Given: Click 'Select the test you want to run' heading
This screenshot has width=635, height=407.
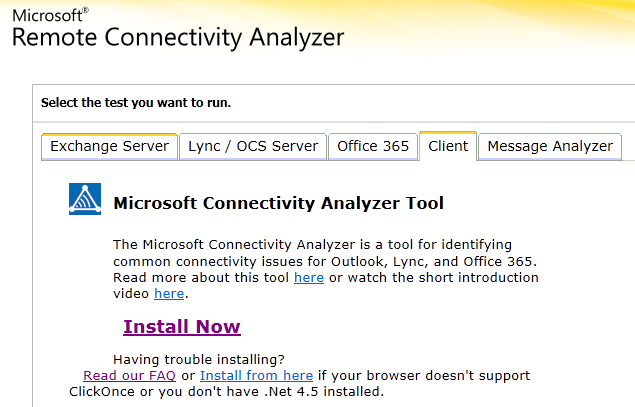Looking at the screenshot, I should coord(136,103).
